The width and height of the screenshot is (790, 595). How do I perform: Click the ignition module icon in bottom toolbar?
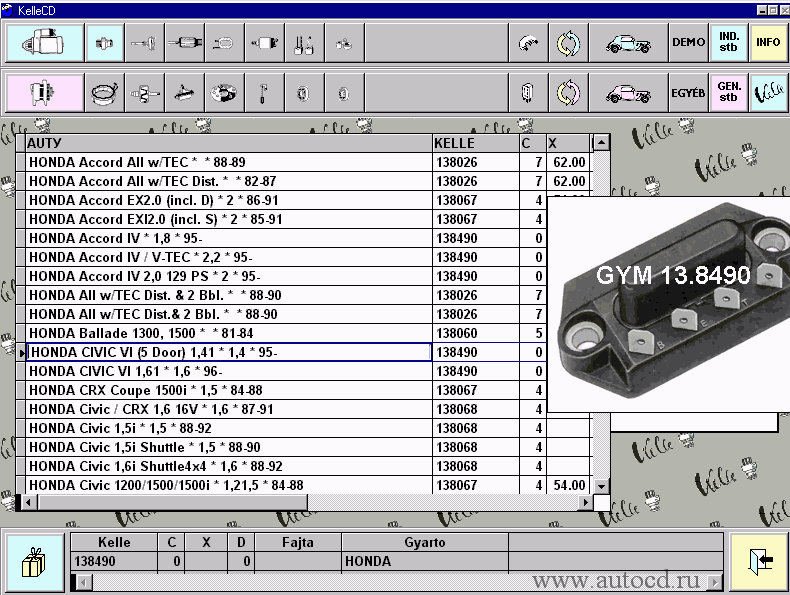pos(528,93)
